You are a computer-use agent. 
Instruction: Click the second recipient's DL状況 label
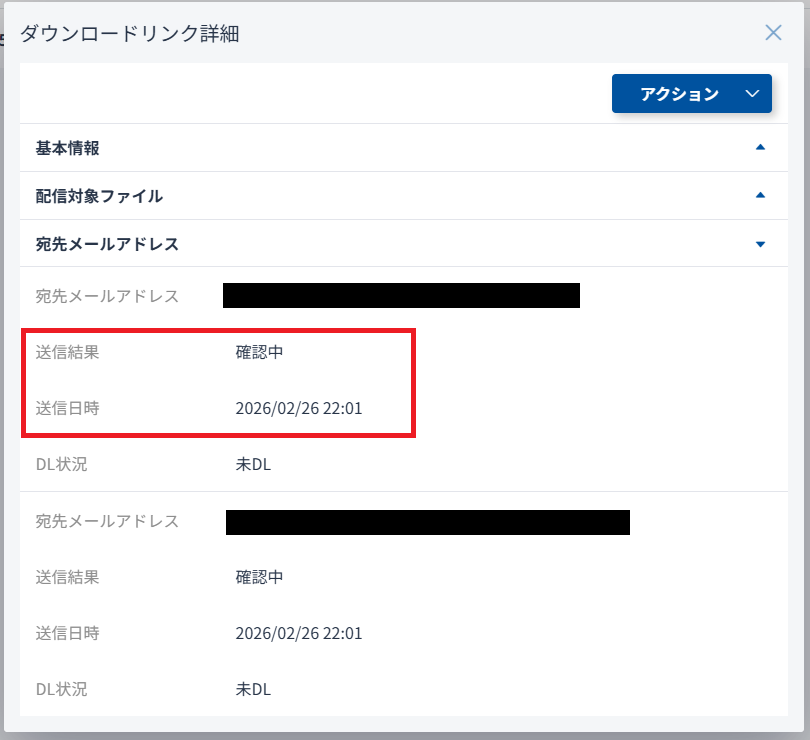(x=59, y=689)
